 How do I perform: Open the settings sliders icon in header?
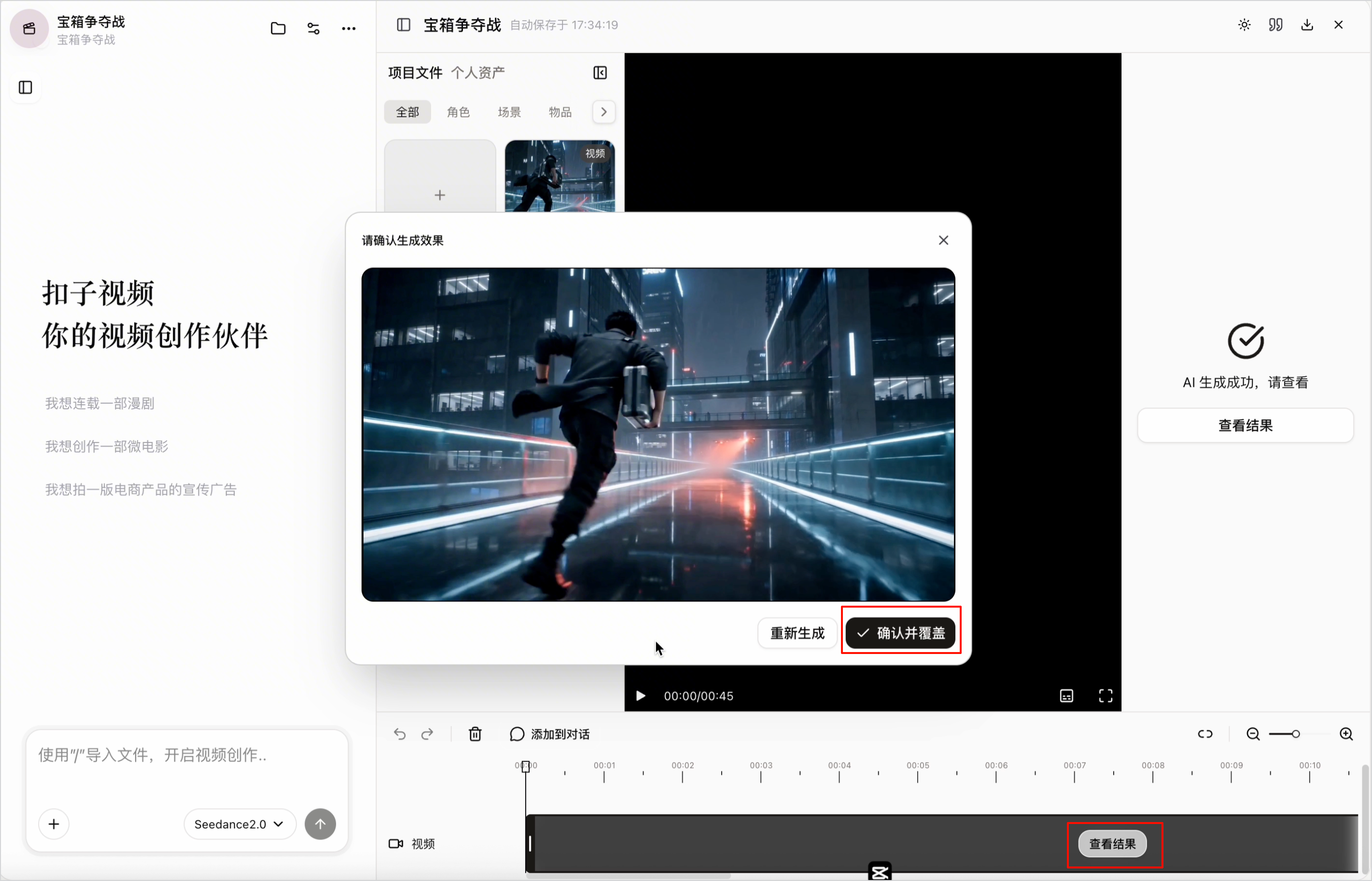click(313, 28)
